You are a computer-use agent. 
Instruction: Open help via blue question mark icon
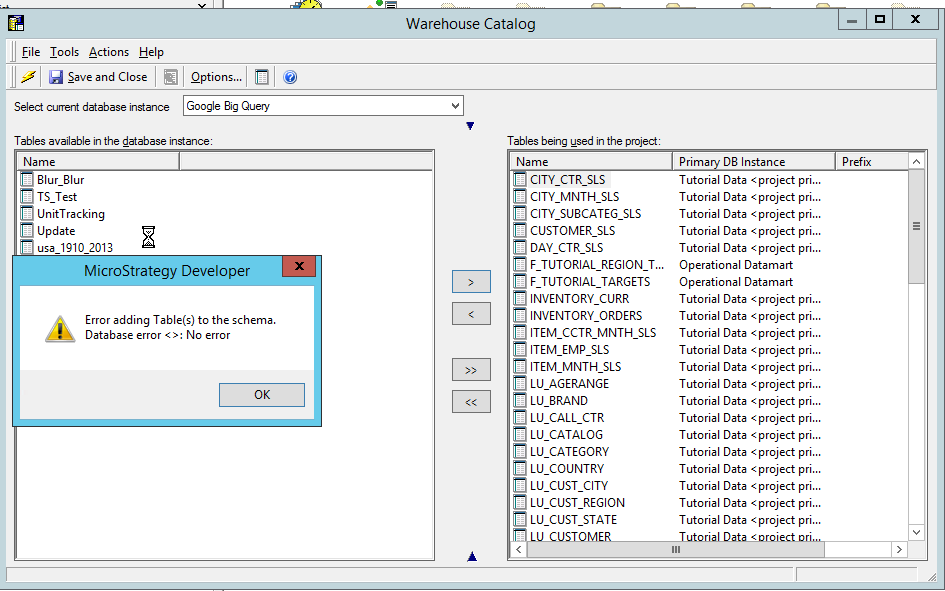[290, 77]
